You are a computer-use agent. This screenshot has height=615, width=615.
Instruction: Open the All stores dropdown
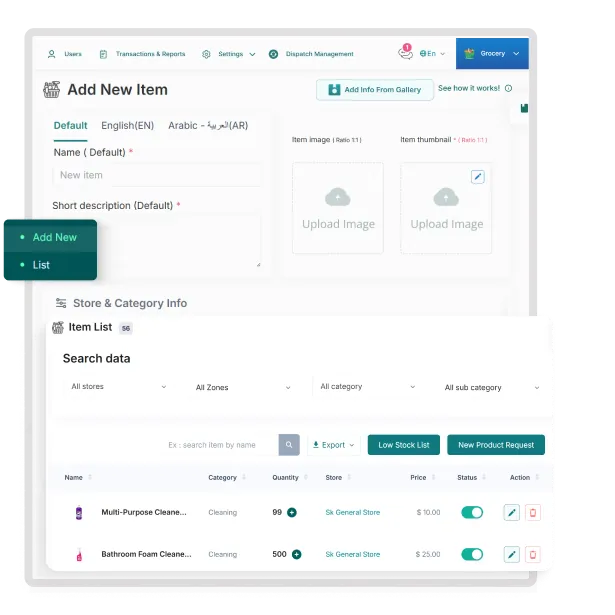click(x=118, y=387)
